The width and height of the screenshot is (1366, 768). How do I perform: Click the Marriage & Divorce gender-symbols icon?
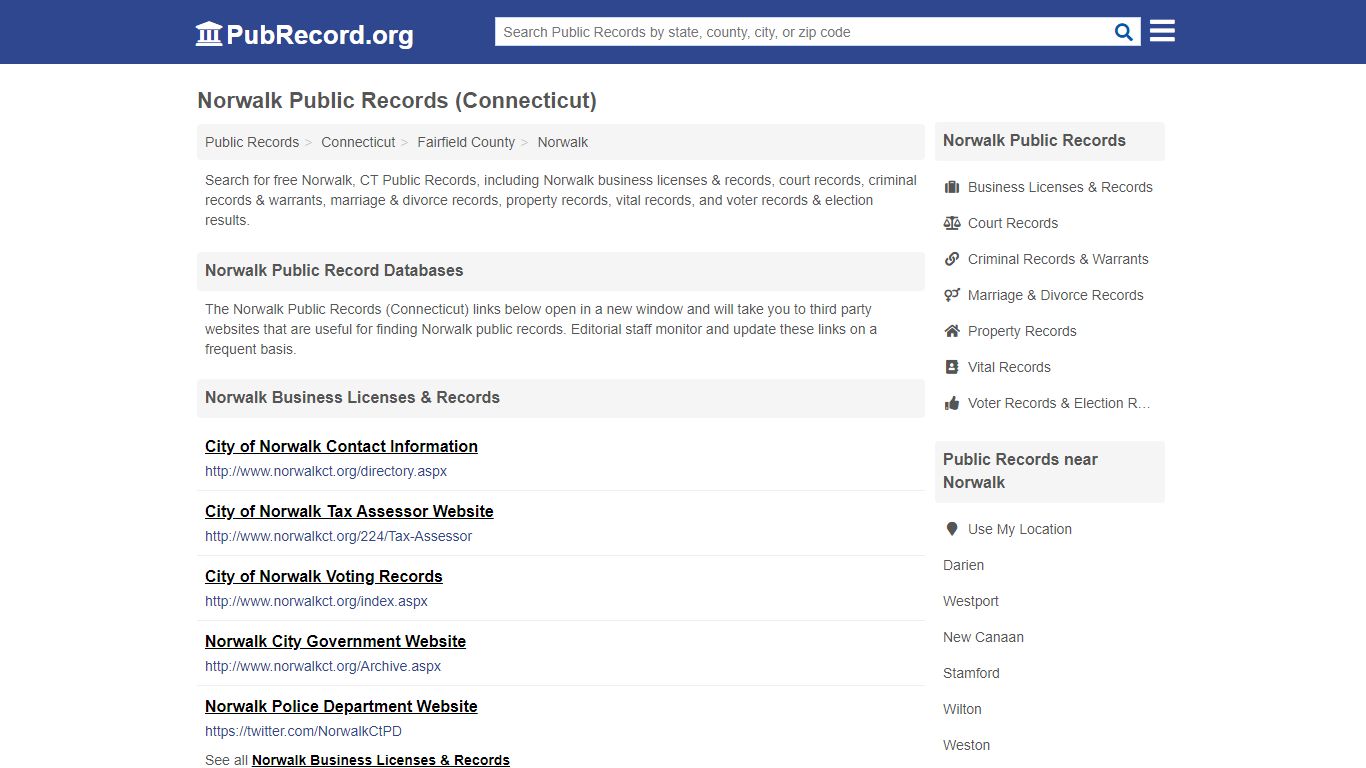tap(952, 295)
